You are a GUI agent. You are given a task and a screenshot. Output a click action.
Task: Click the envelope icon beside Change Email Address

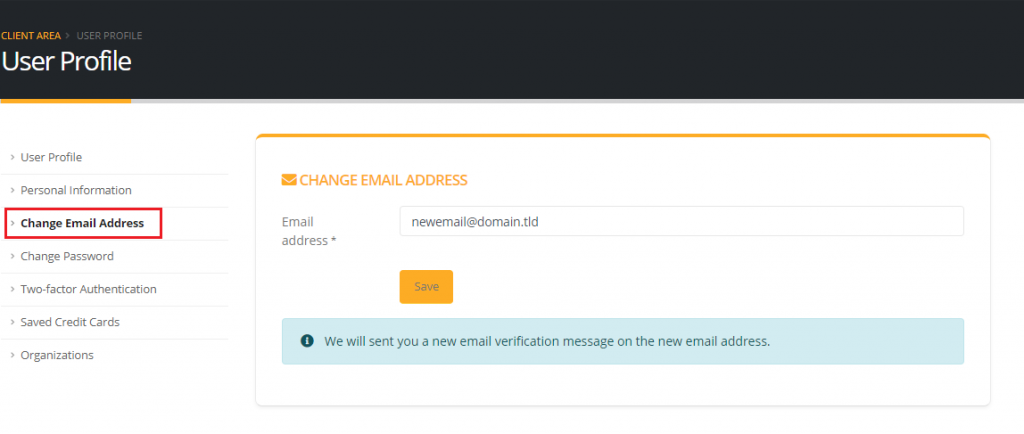click(x=289, y=180)
